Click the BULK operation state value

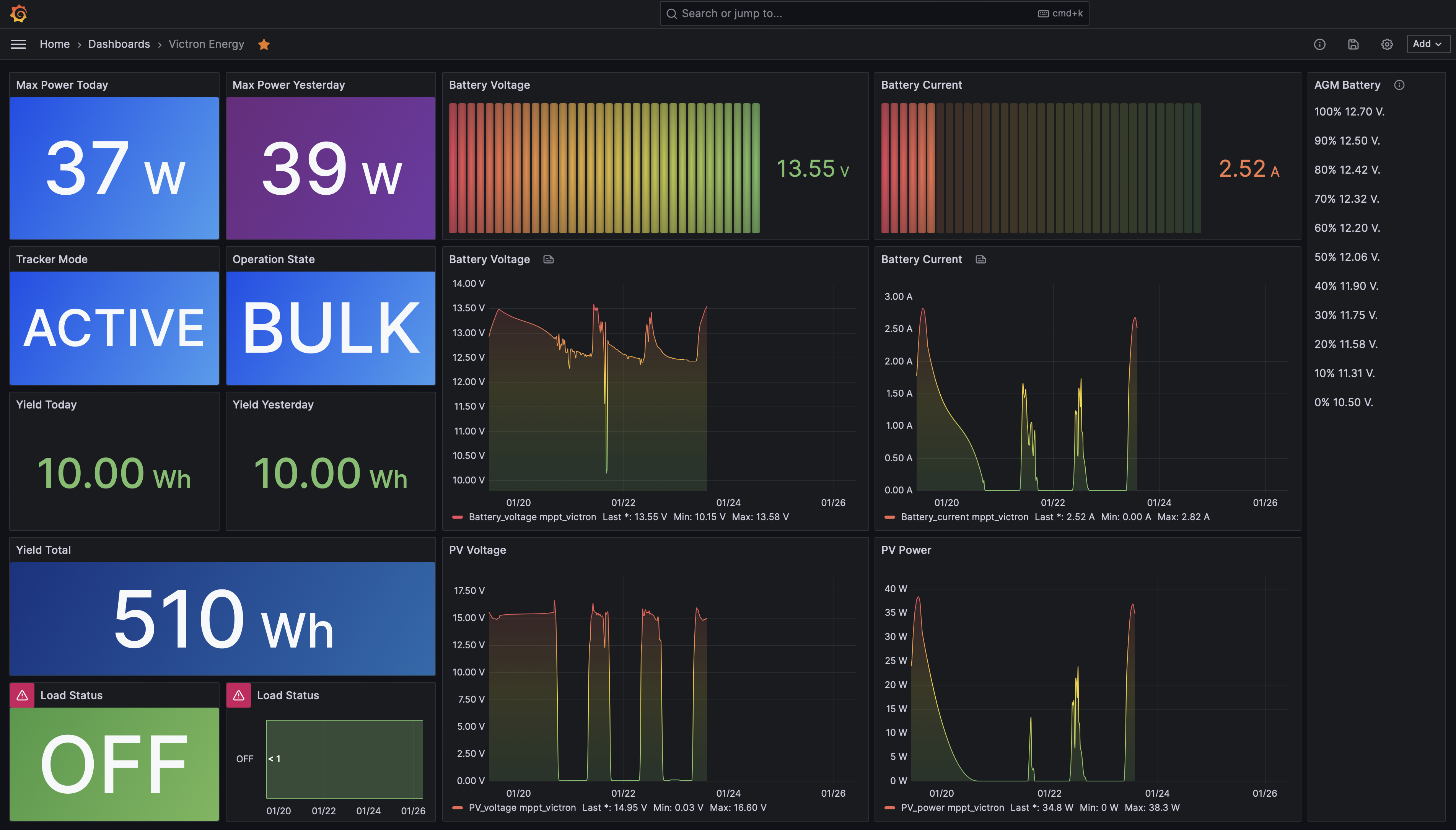pyautogui.click(x=331, y=328)
